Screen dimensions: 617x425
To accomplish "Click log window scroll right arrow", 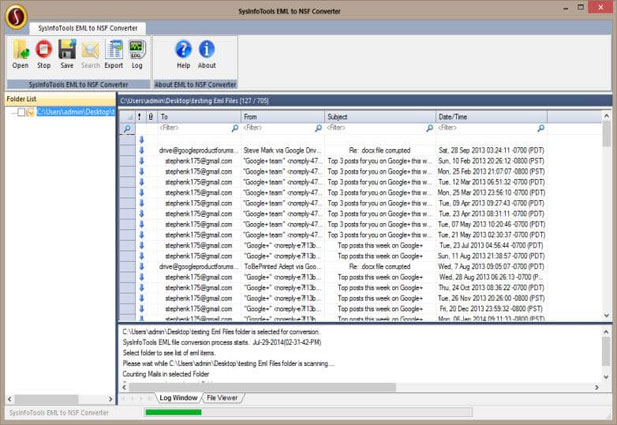I will [597, 387].
